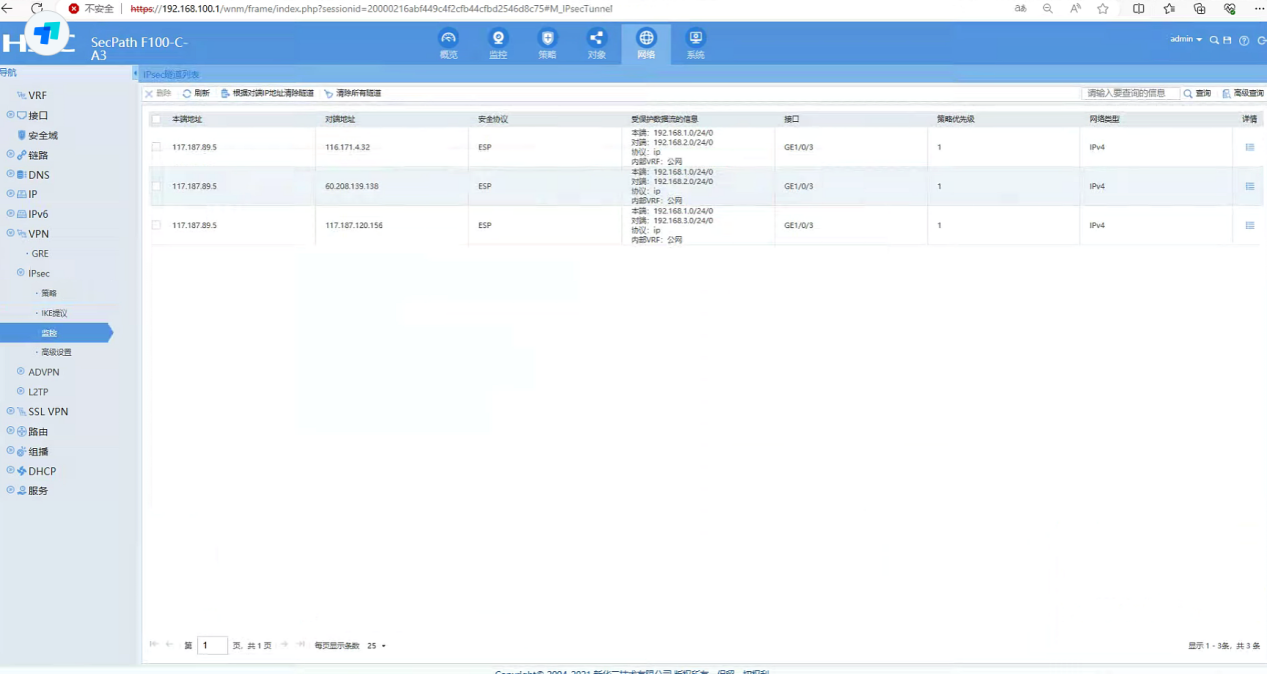Click the browser refresh icon

(x=37, y=9)
